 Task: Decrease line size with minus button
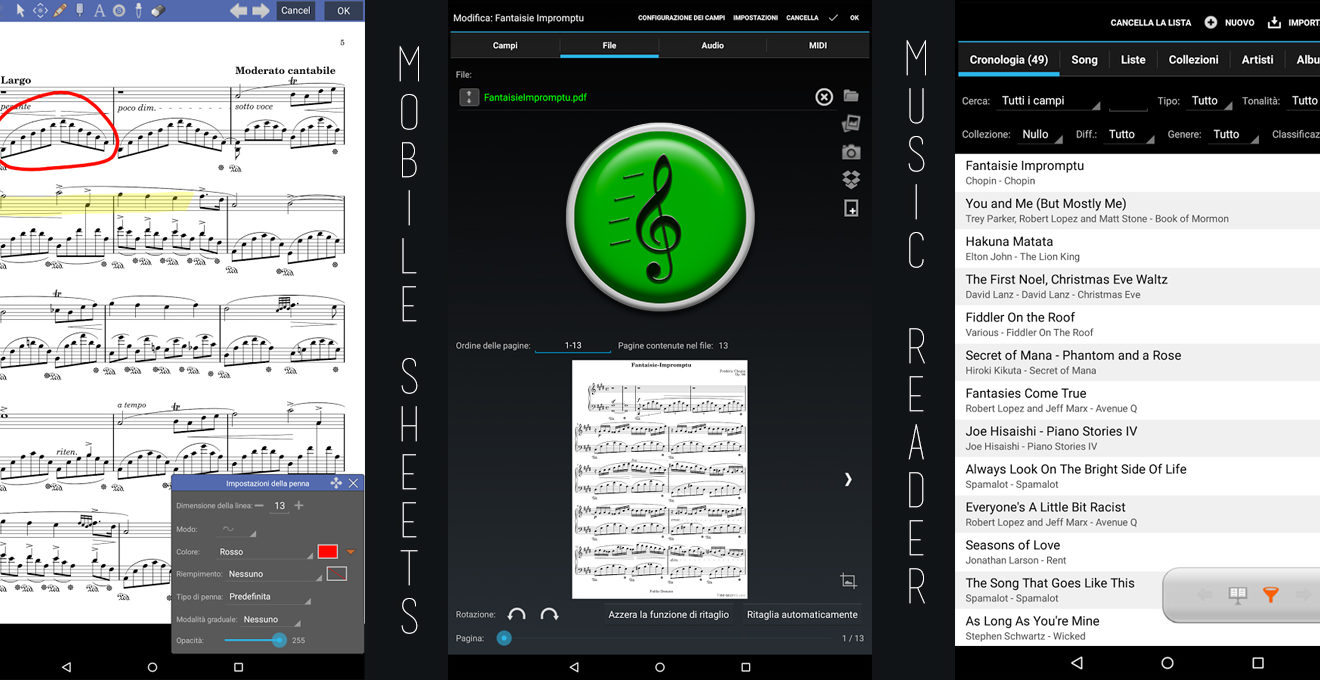[x=259, y=506]
